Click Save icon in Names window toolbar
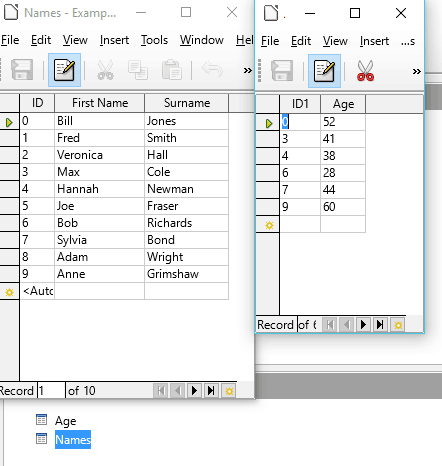Viewport: 442px width, 466px height. tap(22, 70)
